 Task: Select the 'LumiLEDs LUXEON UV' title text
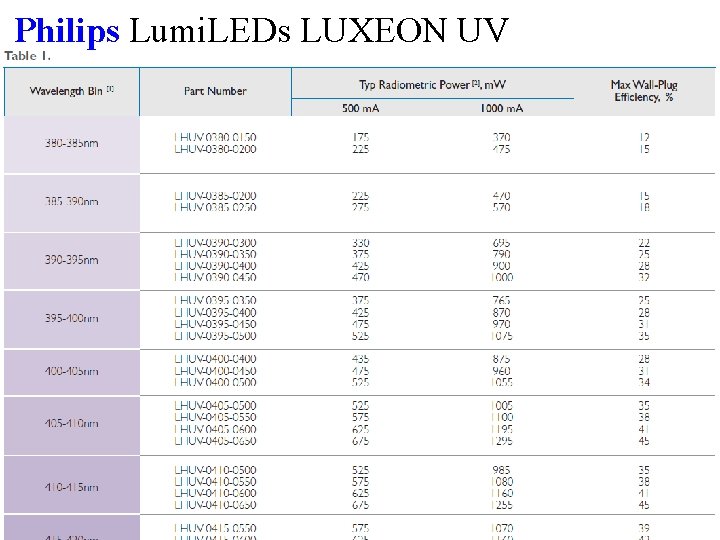pyautogui.click(x=319, y=30)
